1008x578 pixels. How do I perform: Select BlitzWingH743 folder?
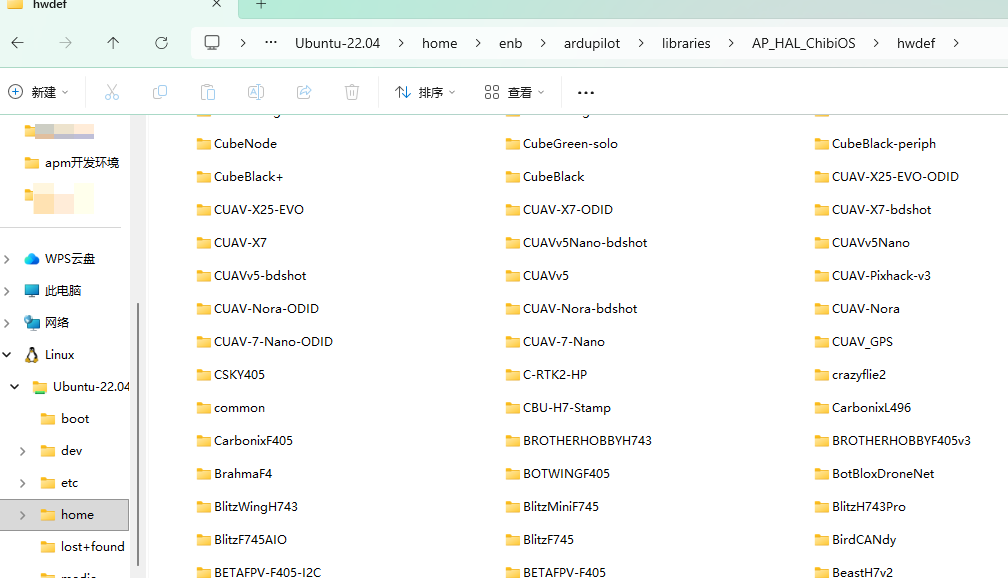pos(248,507)
